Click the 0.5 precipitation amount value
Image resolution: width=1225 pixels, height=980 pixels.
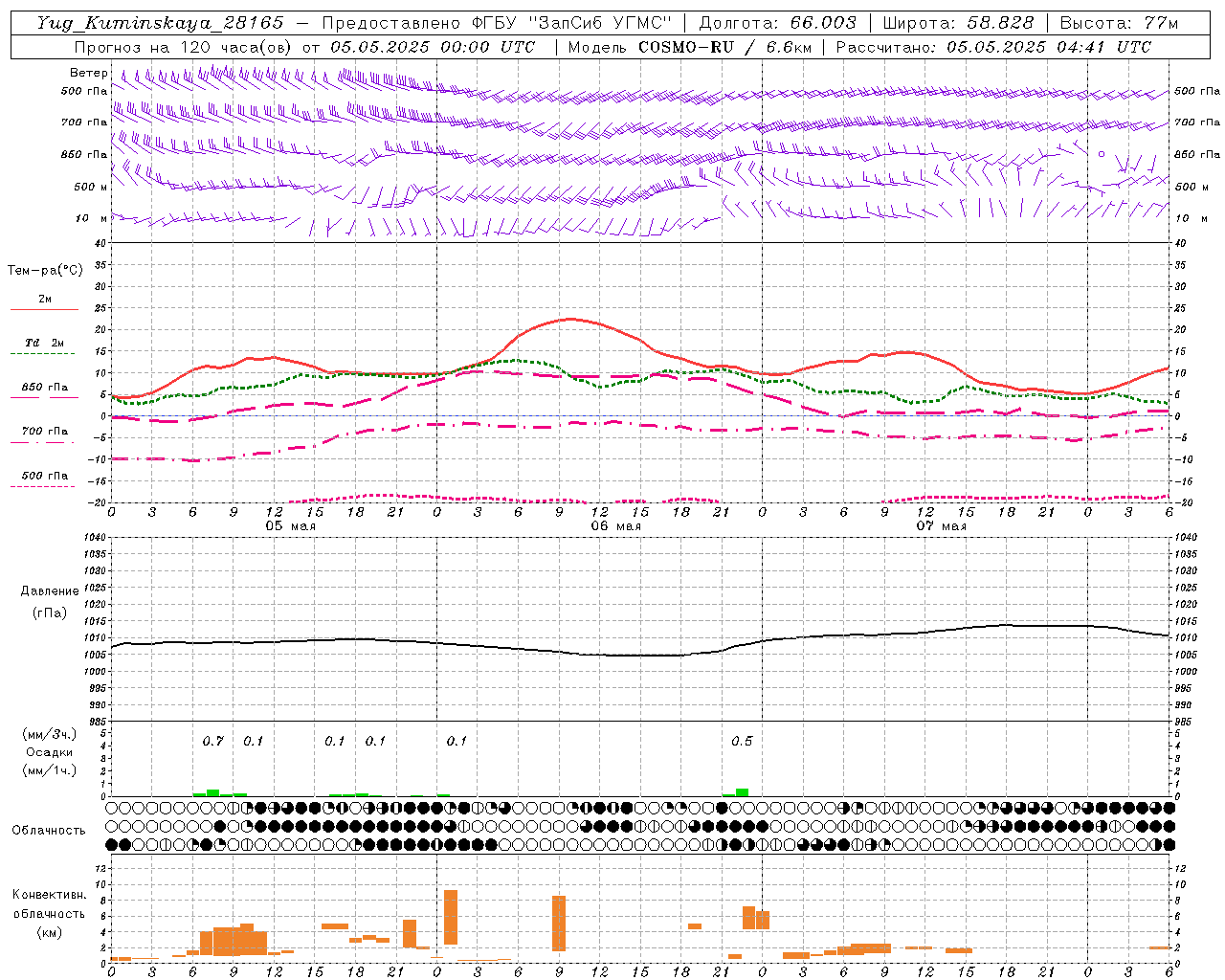click(742, 741)
